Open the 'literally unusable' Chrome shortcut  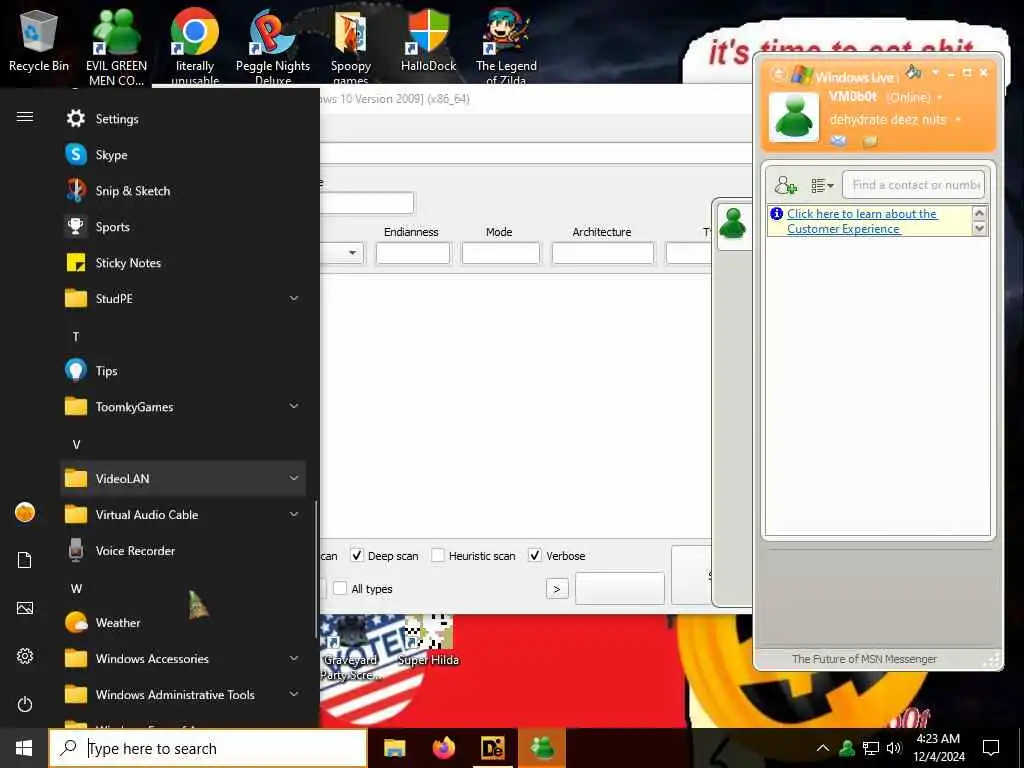tap(195, 47)
